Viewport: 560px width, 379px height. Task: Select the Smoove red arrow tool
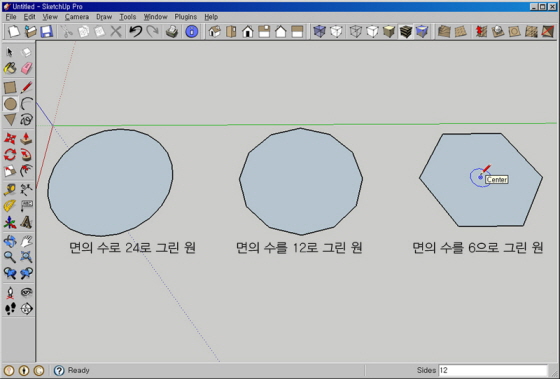[481, 32]
